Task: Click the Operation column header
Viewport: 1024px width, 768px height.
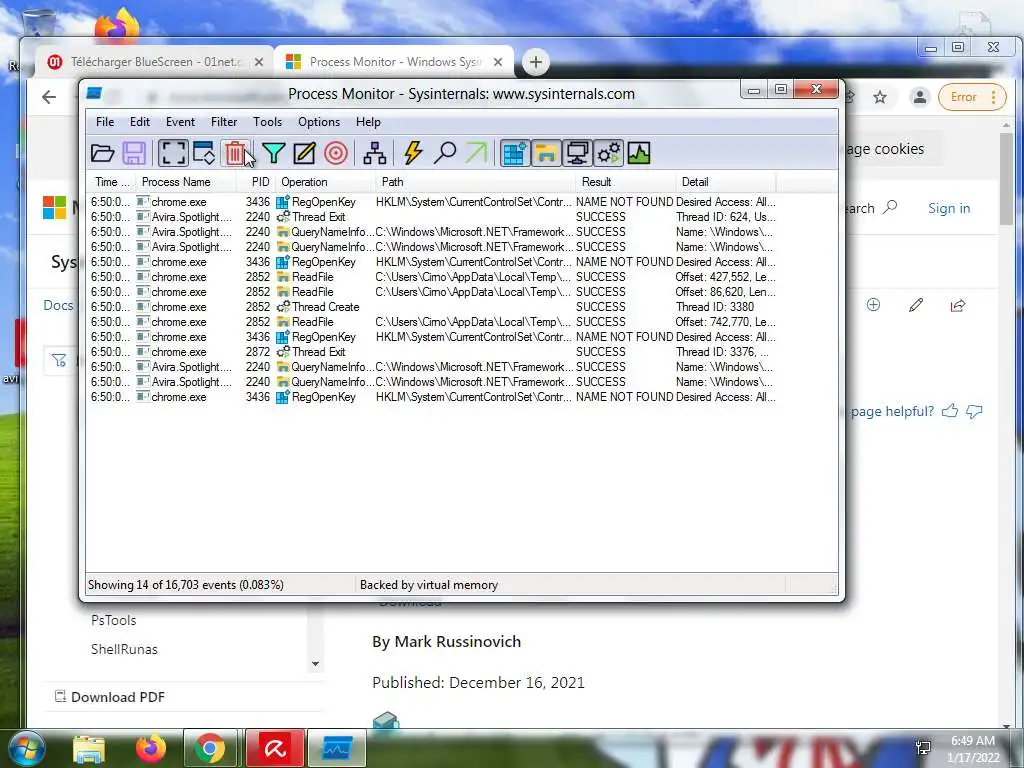Action: click(x=325, y=182)
